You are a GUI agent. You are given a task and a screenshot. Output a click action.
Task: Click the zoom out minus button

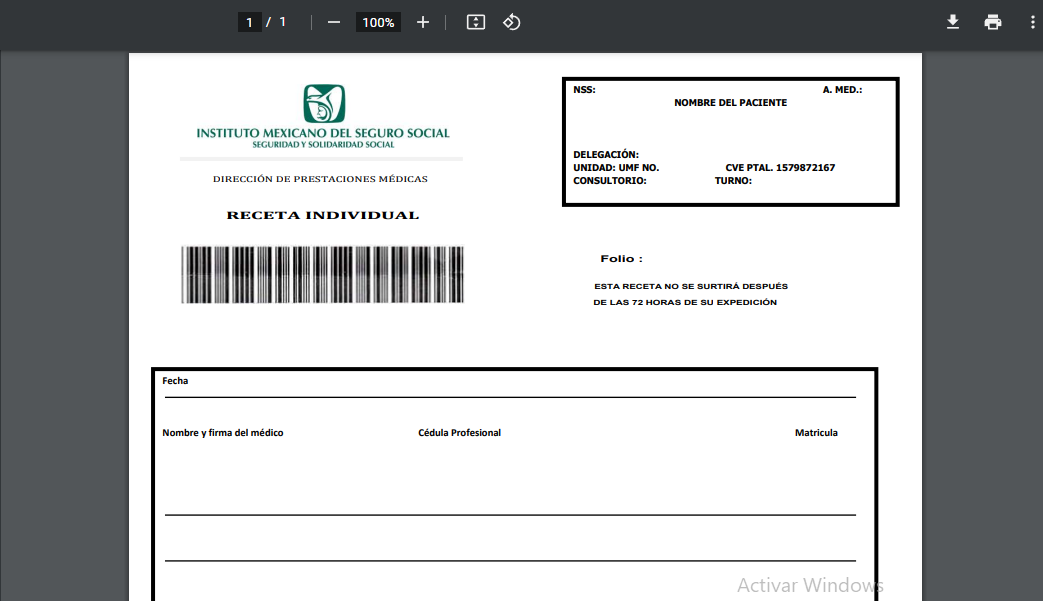(334, 22)
